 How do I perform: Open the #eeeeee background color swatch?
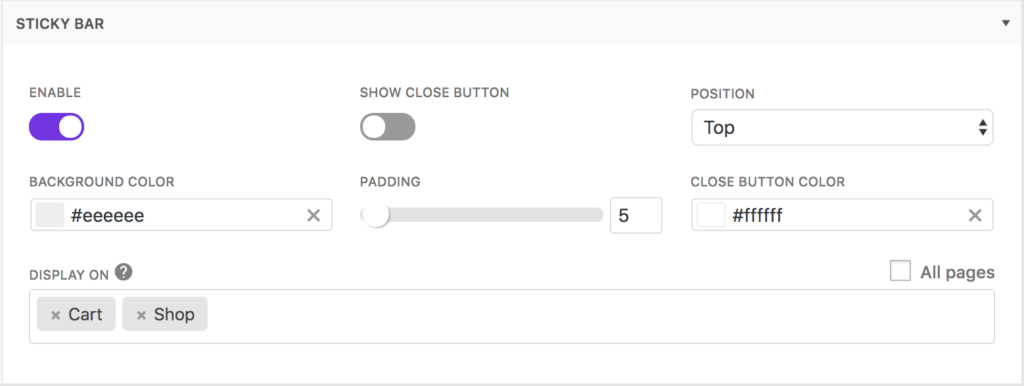coord(50,216)
